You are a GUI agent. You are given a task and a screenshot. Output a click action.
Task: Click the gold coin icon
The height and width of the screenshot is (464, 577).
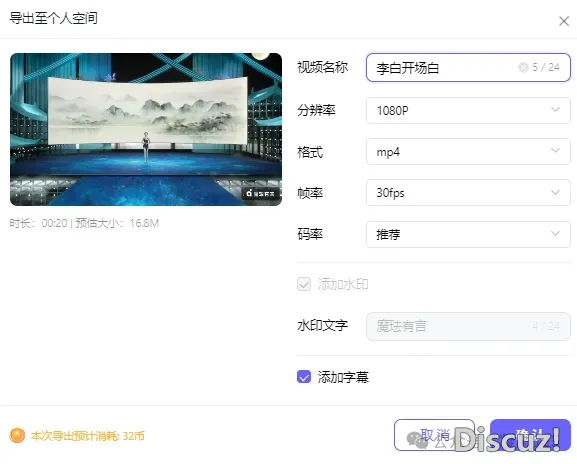click(17, 436)
